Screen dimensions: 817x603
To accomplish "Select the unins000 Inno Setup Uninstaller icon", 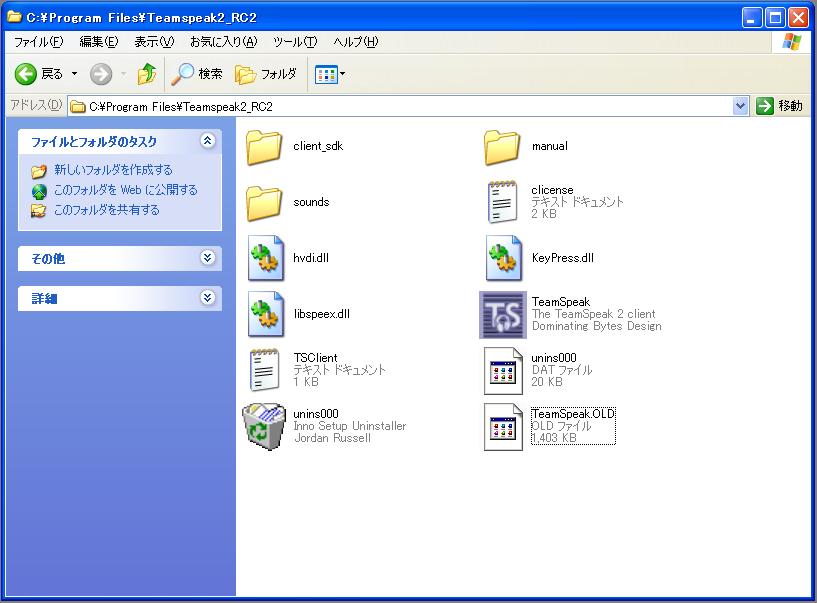I will [x=264, y=426].
